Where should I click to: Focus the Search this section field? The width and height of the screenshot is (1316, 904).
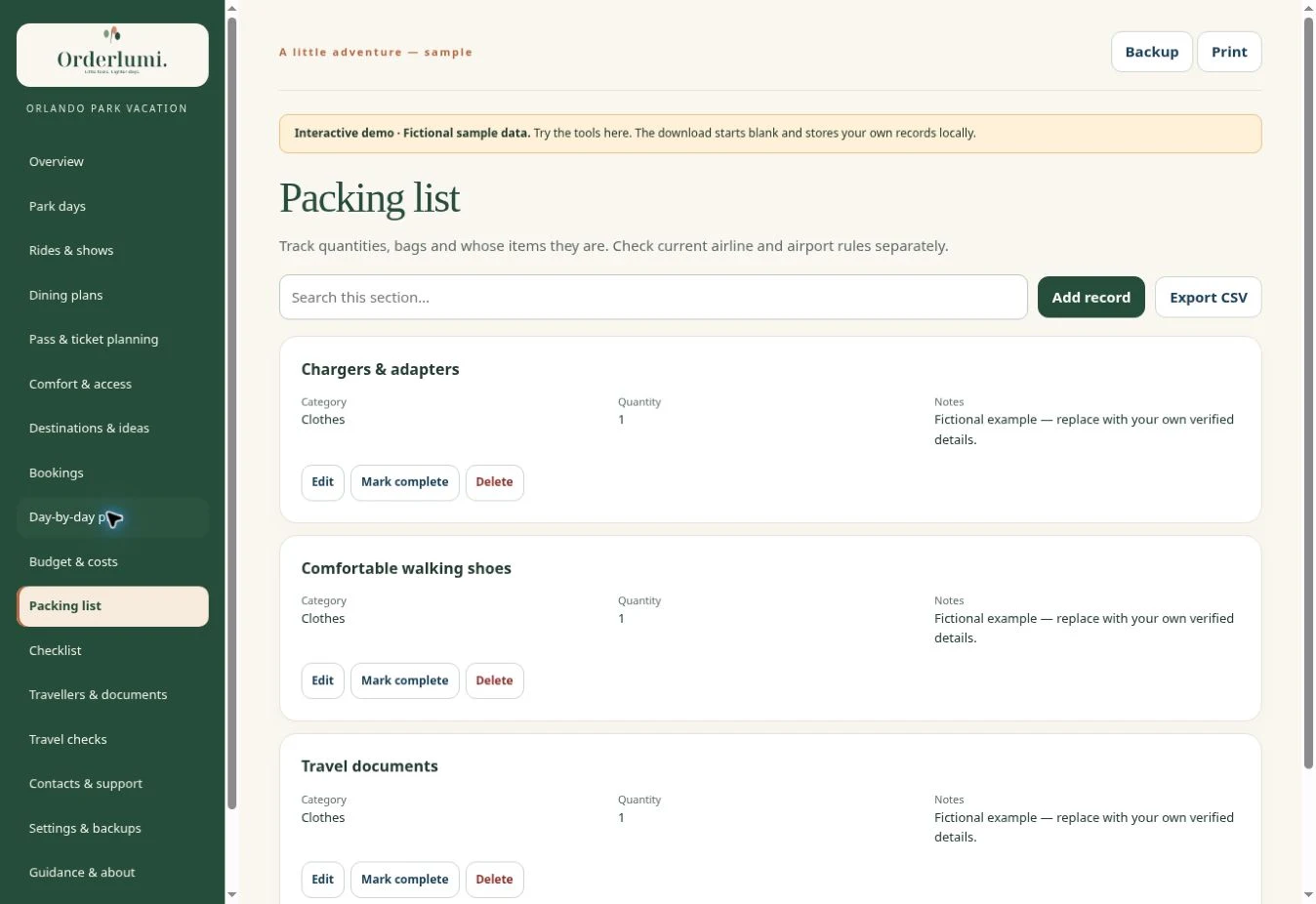tap(653, 297)
